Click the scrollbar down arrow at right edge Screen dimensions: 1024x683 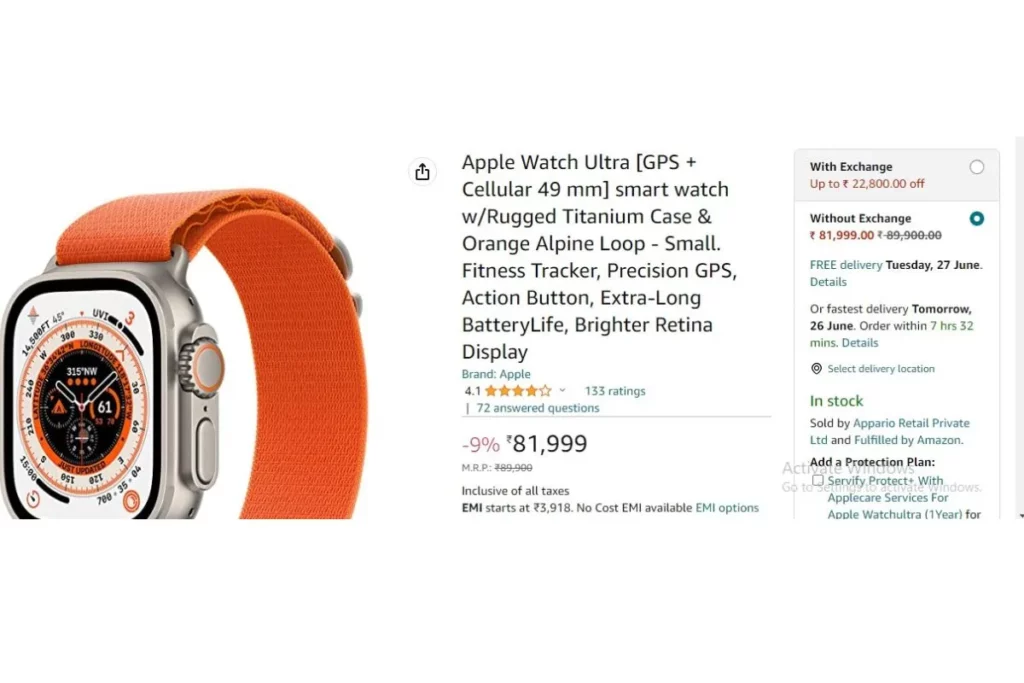(1020, 516)
